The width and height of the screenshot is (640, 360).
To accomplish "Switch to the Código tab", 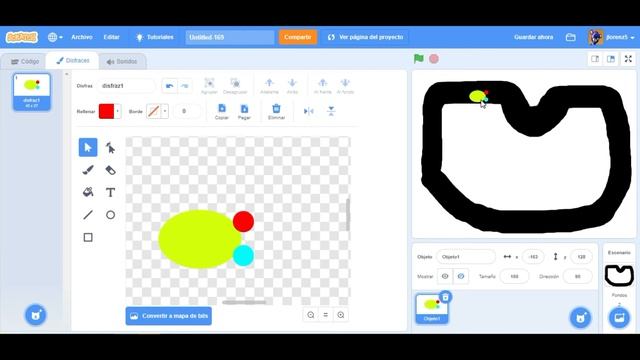I will pyautogui.click(x=24, y=62).
